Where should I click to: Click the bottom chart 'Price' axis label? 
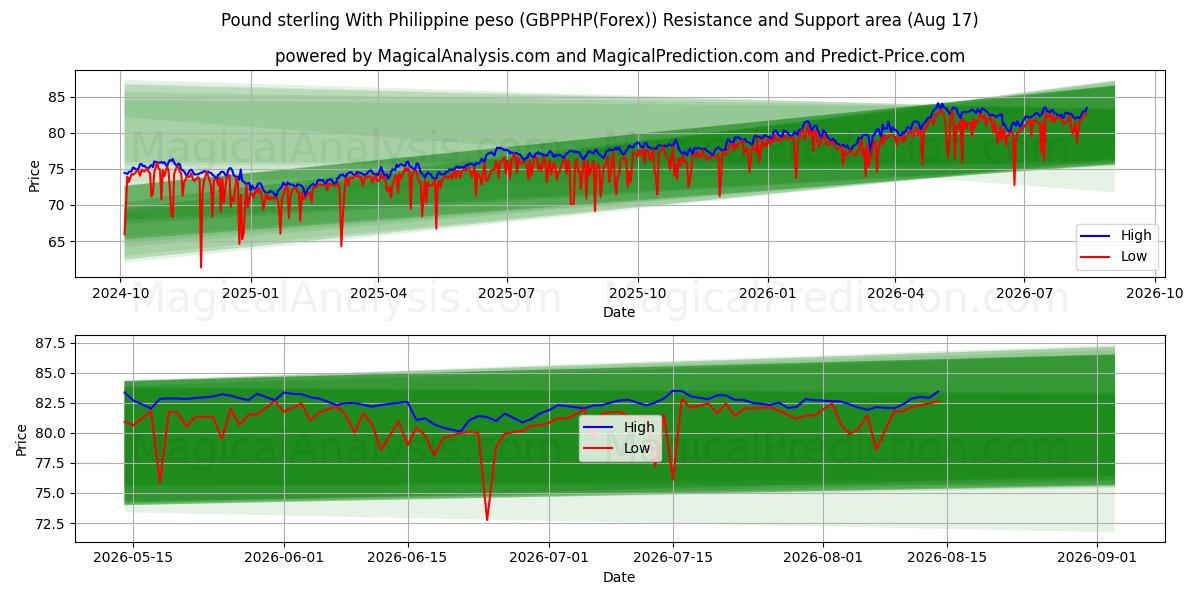click(x=23, y=438)
